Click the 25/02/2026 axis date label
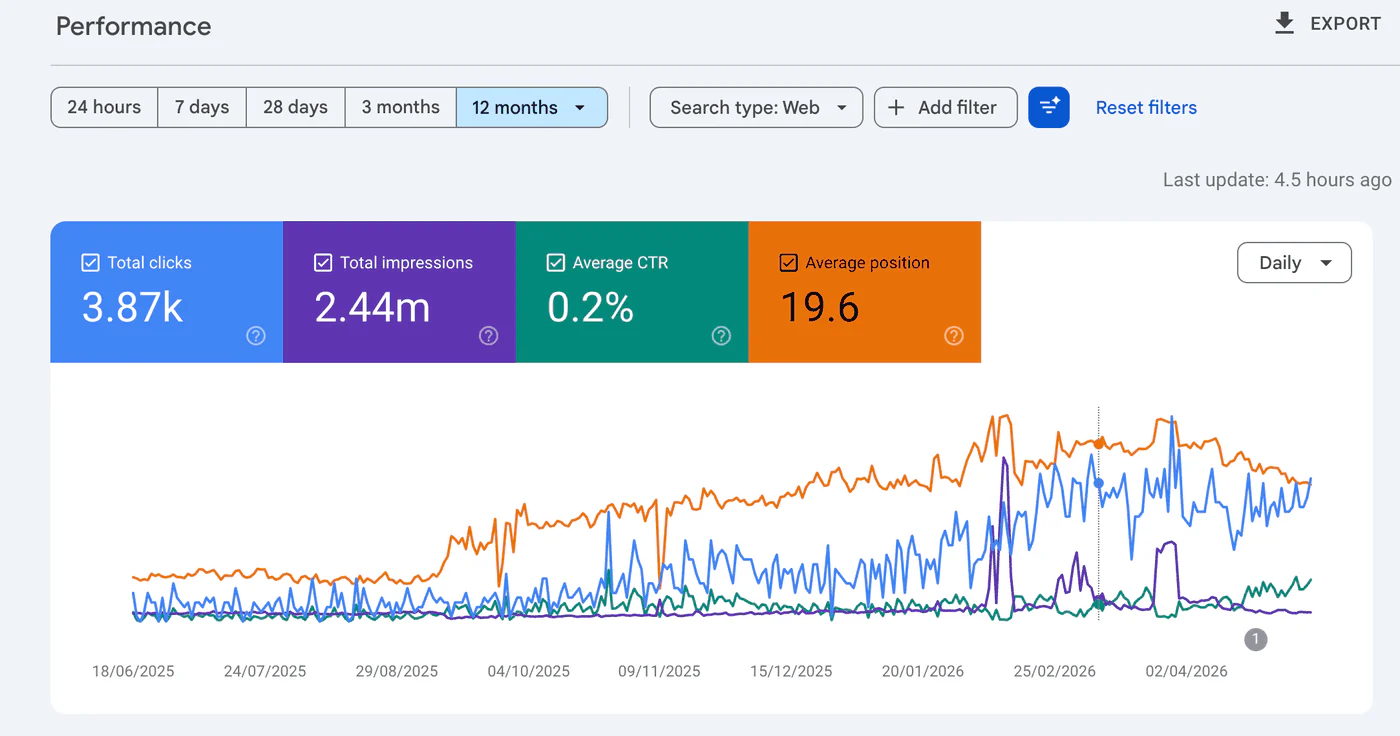The height and width of the screenshot is (736, 1400). (x=1055, y=671)
